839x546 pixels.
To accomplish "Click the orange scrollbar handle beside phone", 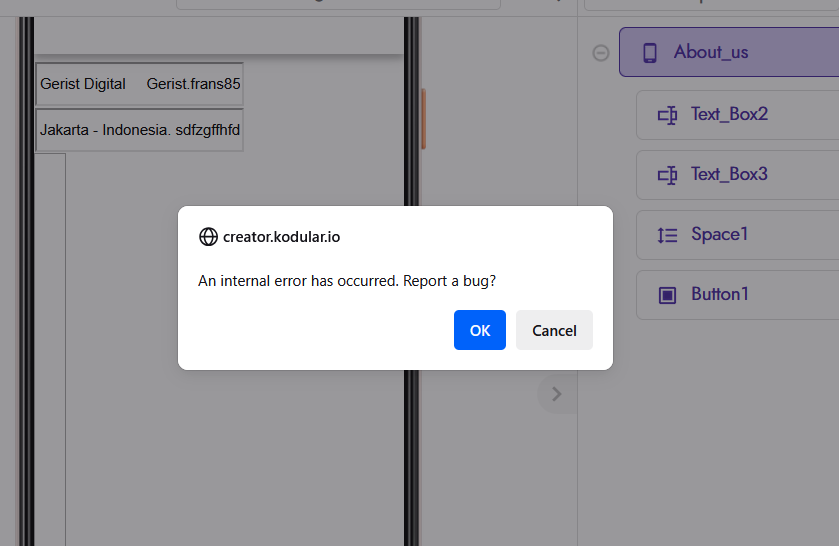I will point(423,119).
